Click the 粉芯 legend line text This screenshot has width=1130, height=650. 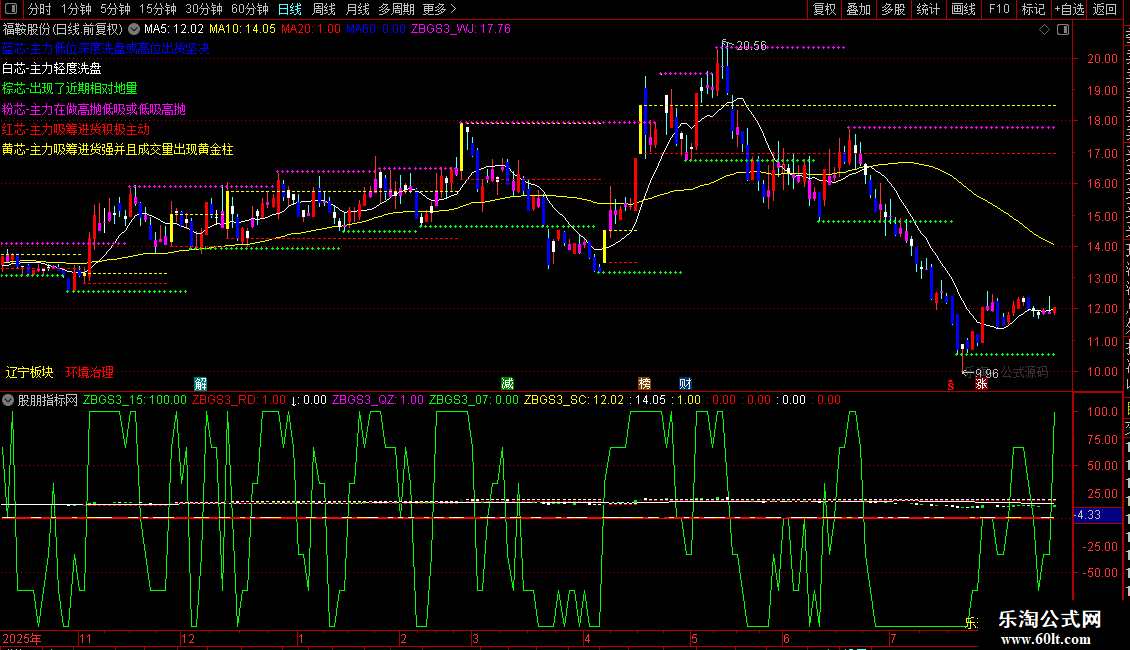[94, 110]
